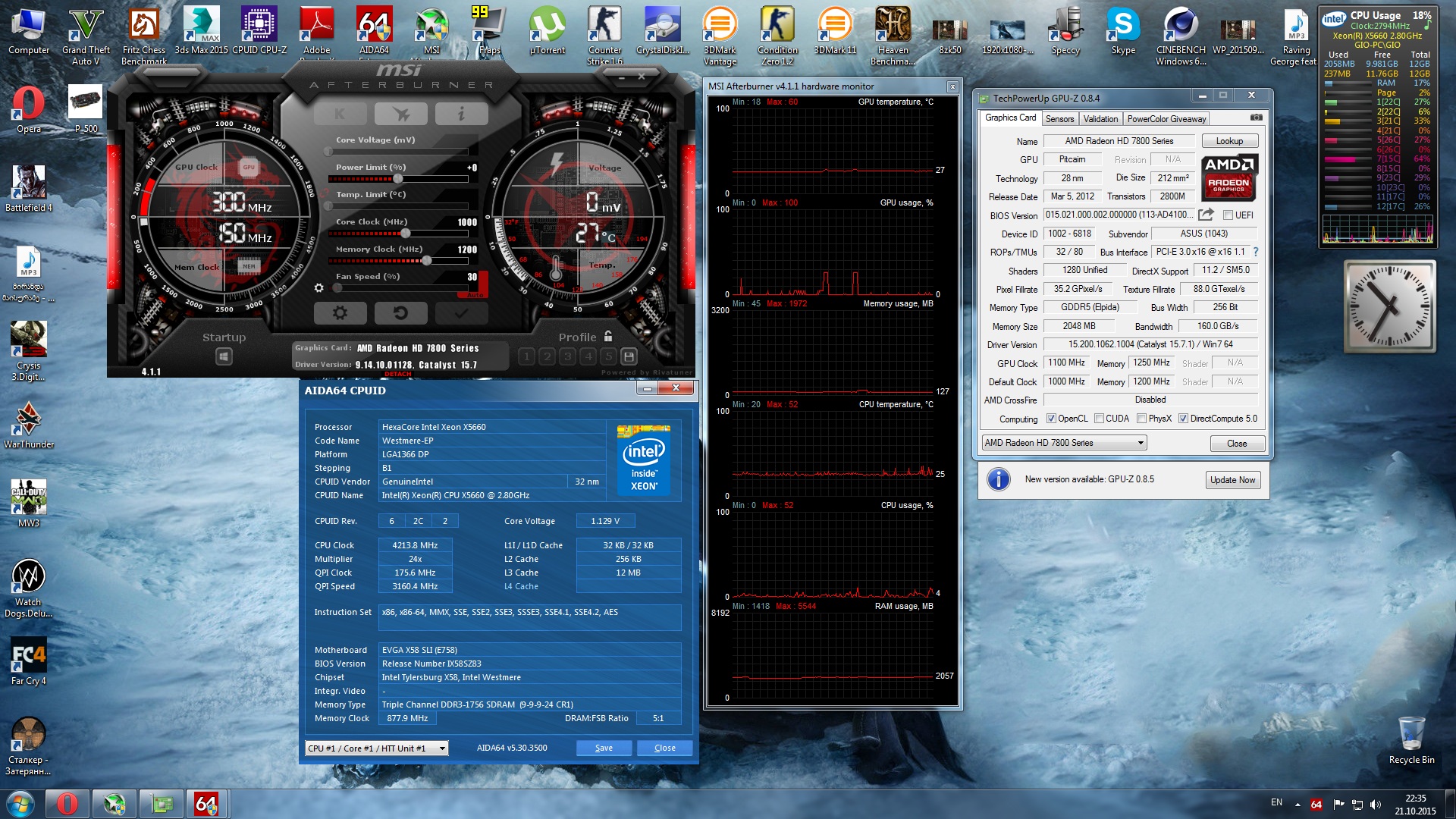Click the reset settings arrow button

[400, 312]
